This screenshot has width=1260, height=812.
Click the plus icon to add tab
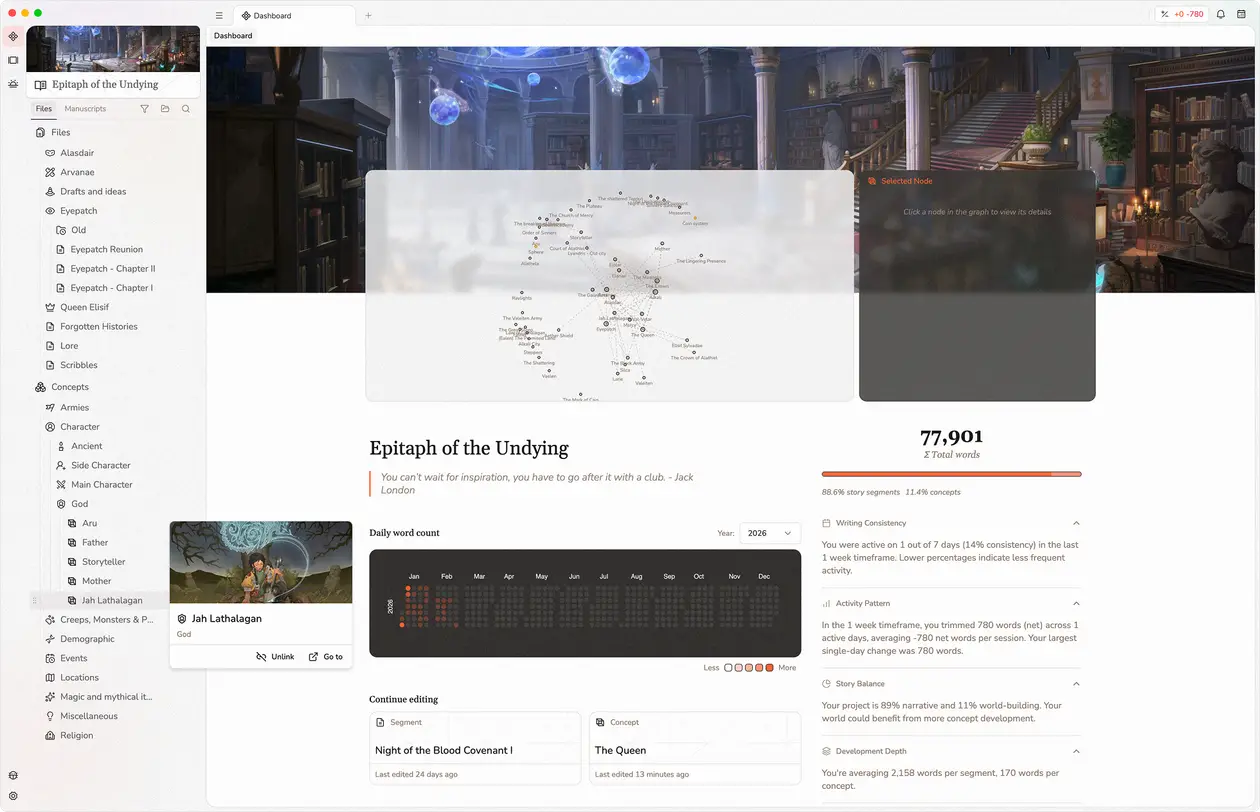368,16
